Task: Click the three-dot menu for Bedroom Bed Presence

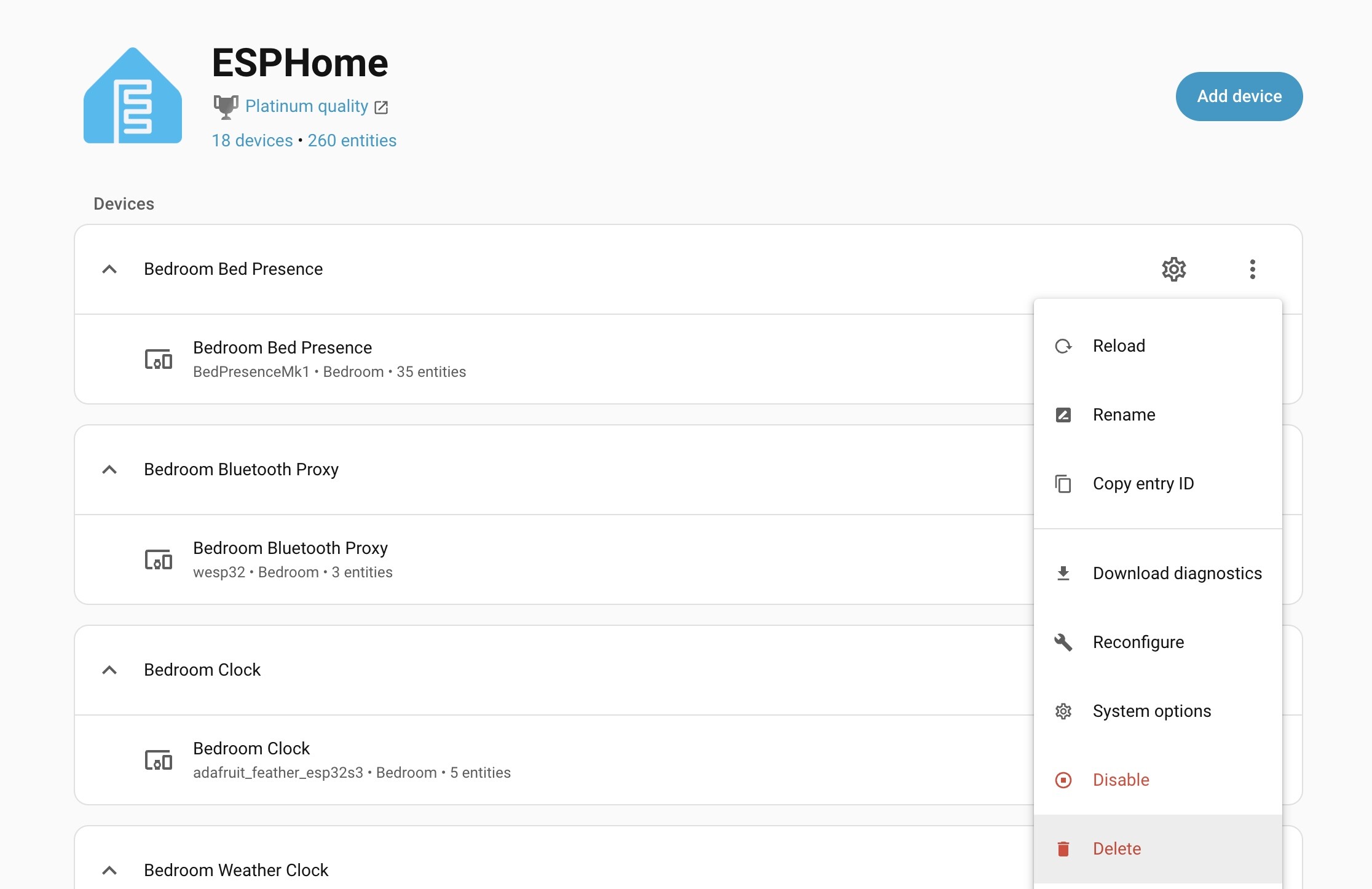Action: coord(1252,269)
